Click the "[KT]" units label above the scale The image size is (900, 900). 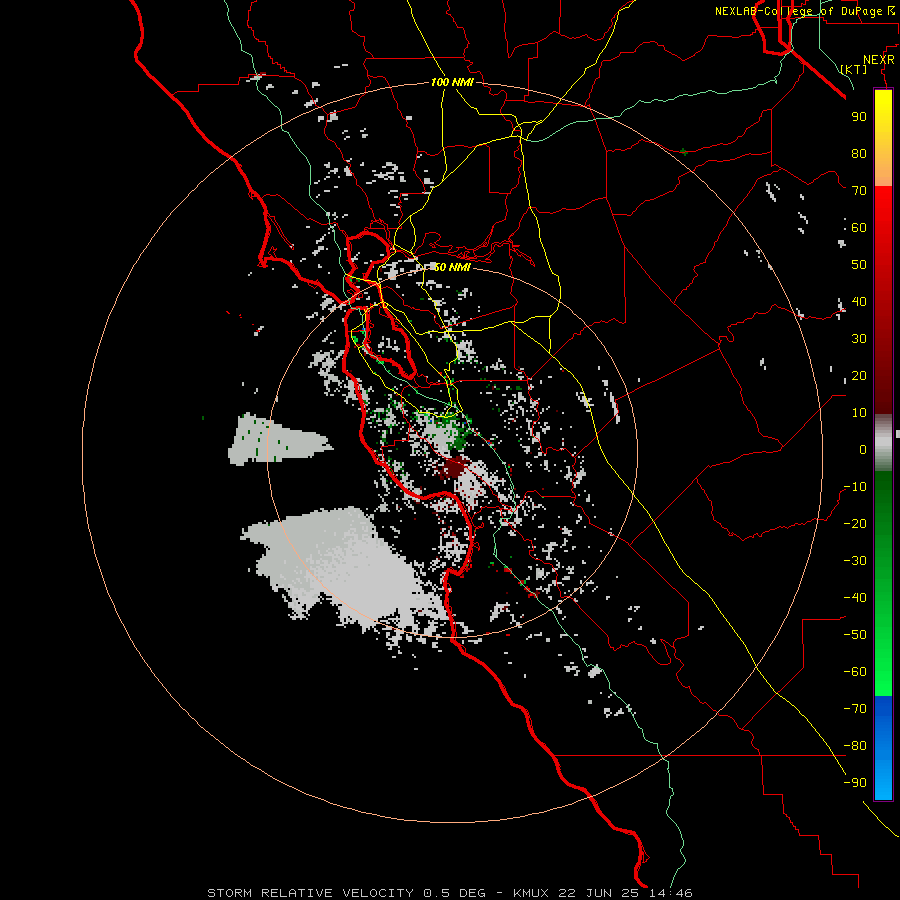(853, 69)
